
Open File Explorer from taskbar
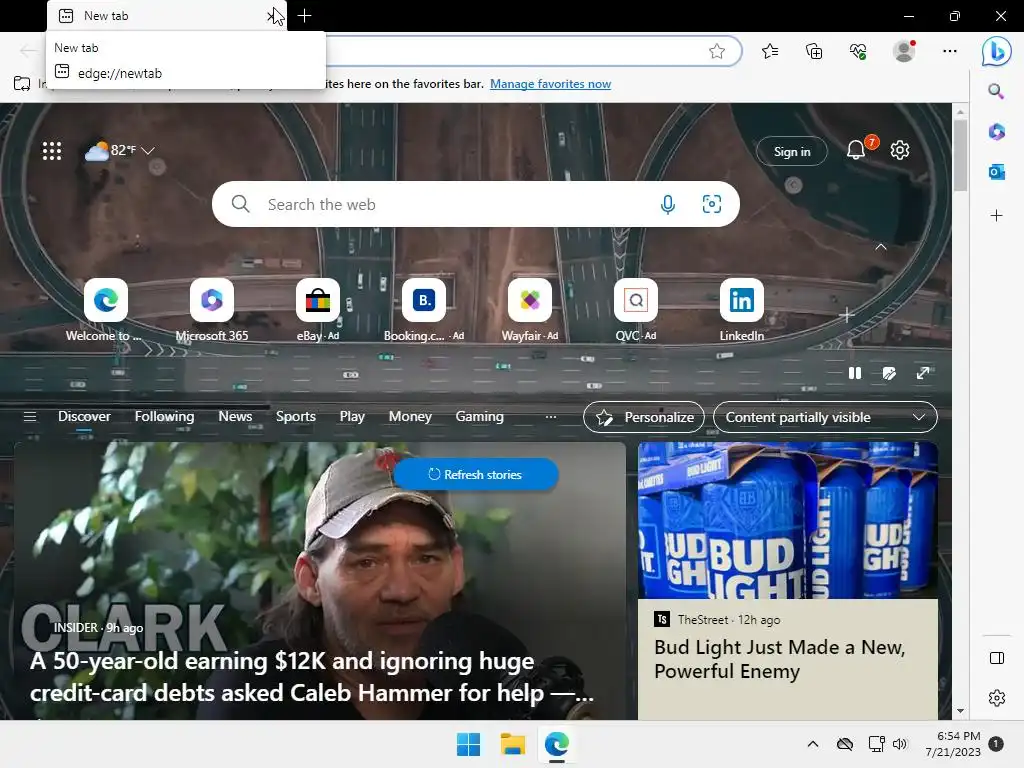pyautogui.click(x=513, y=744)
